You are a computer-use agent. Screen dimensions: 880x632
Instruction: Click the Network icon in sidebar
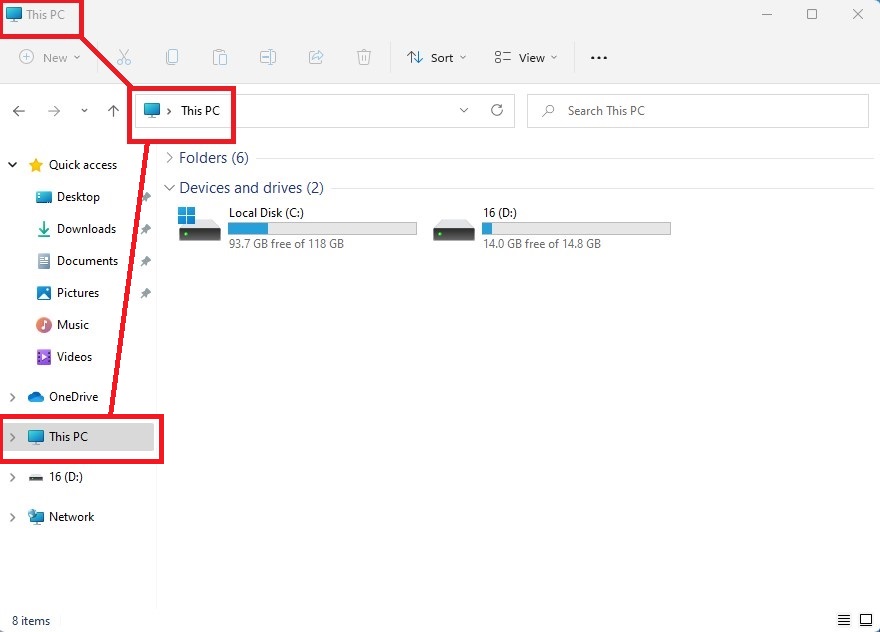[x=36, y=517]
